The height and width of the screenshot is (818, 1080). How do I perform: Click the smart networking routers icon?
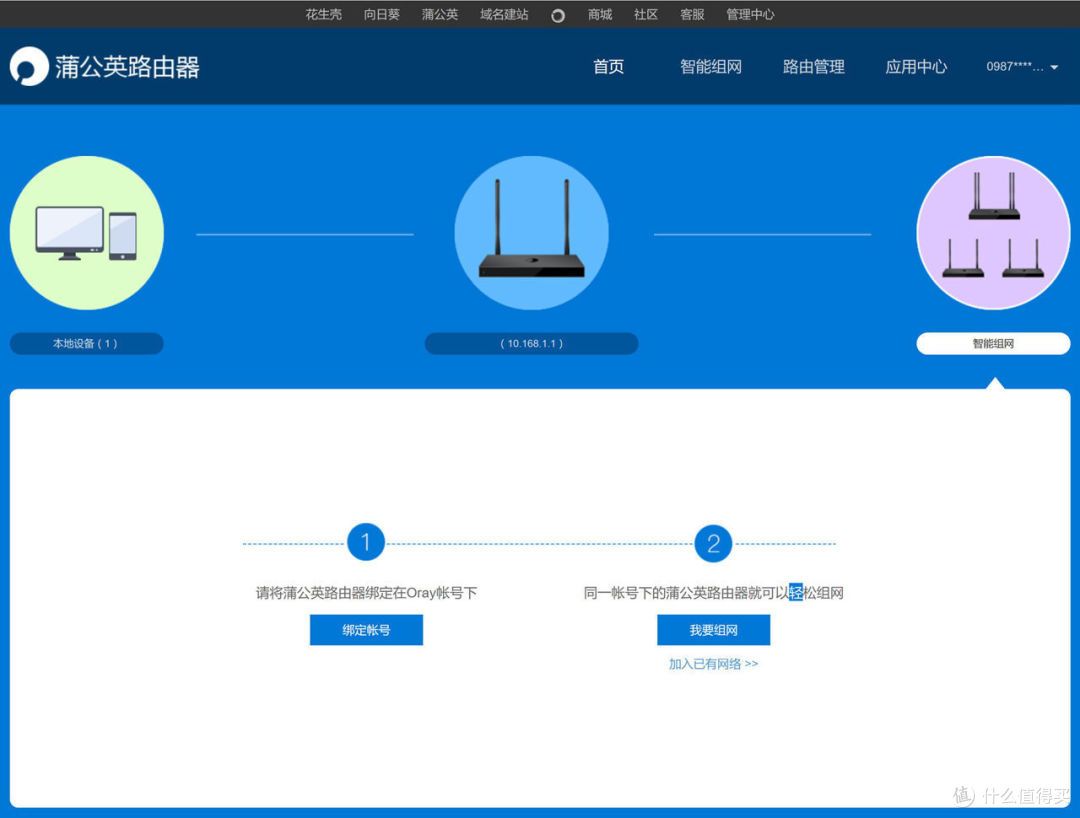click(x=993, y=233)
